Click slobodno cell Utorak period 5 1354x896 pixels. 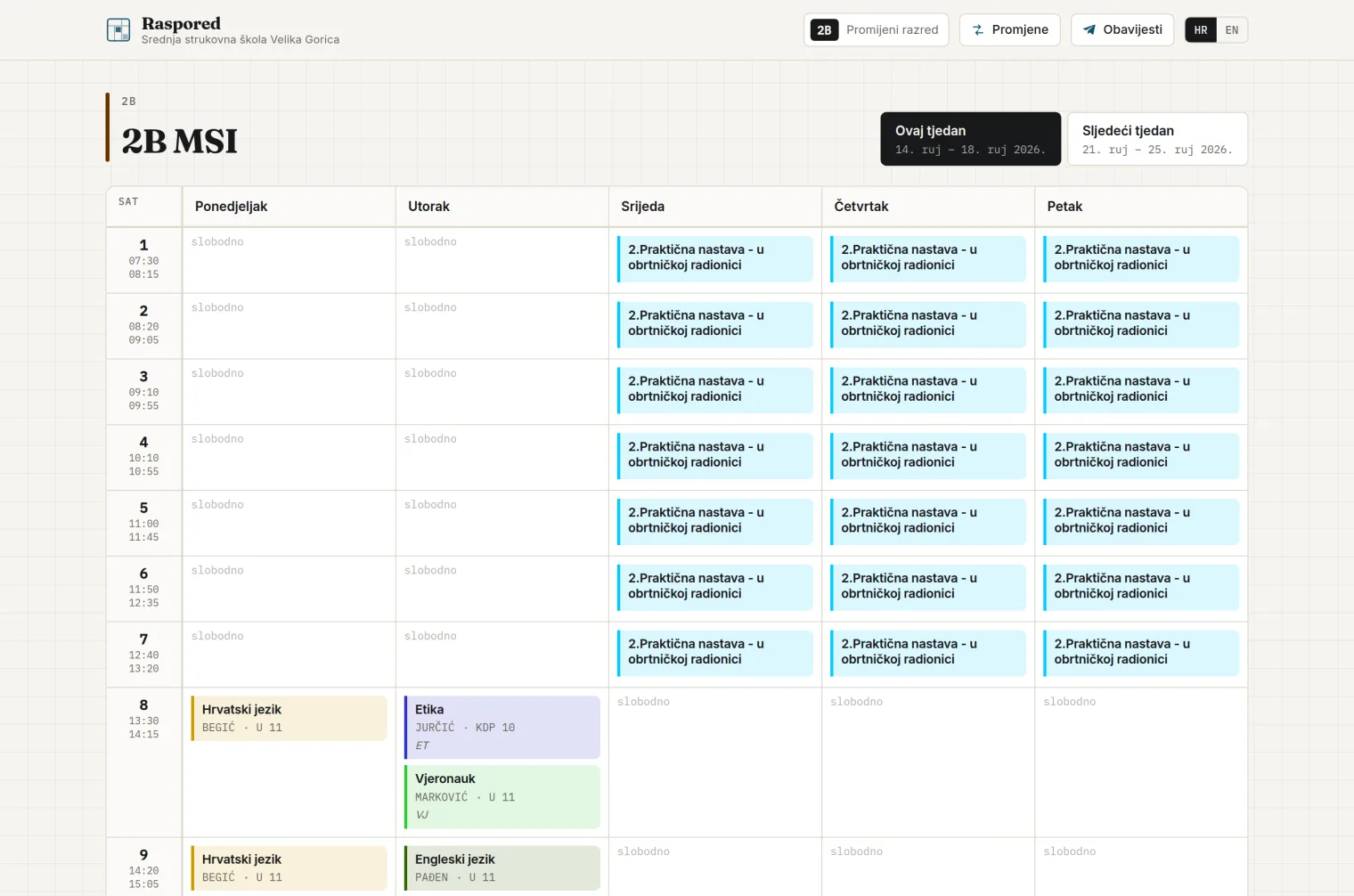pyautogui.click(x=502, y=523)
